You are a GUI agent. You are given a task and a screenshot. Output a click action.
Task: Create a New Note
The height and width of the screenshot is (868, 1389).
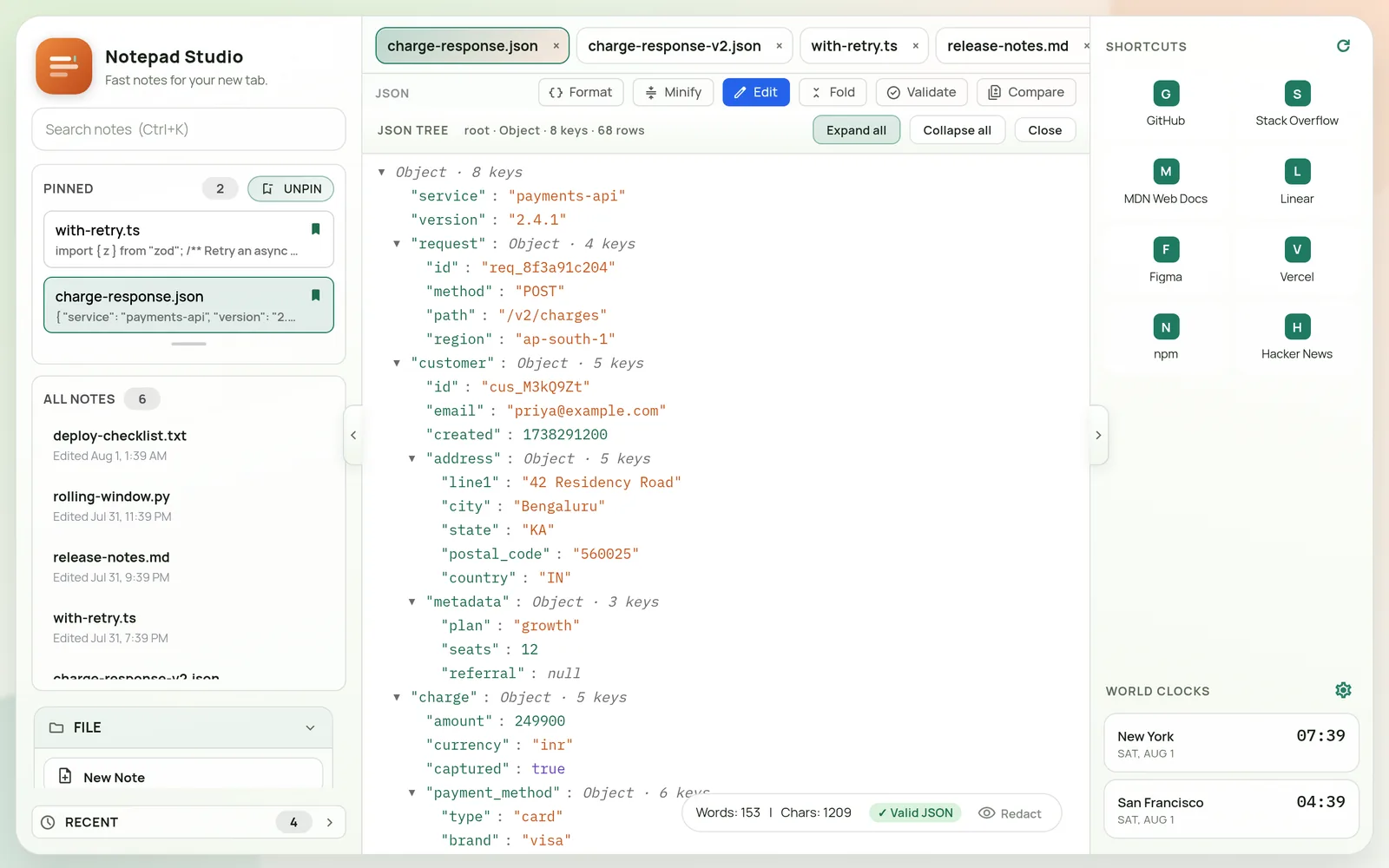click(x=183, y=775)
